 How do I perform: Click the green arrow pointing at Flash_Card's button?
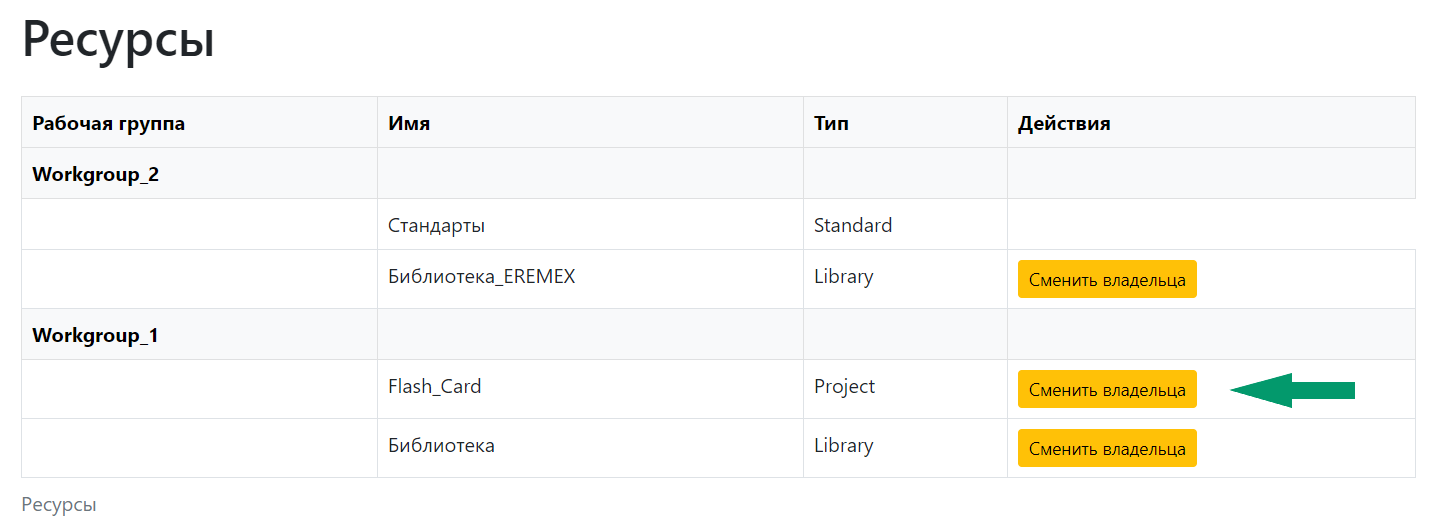(x=1291, y=390)
